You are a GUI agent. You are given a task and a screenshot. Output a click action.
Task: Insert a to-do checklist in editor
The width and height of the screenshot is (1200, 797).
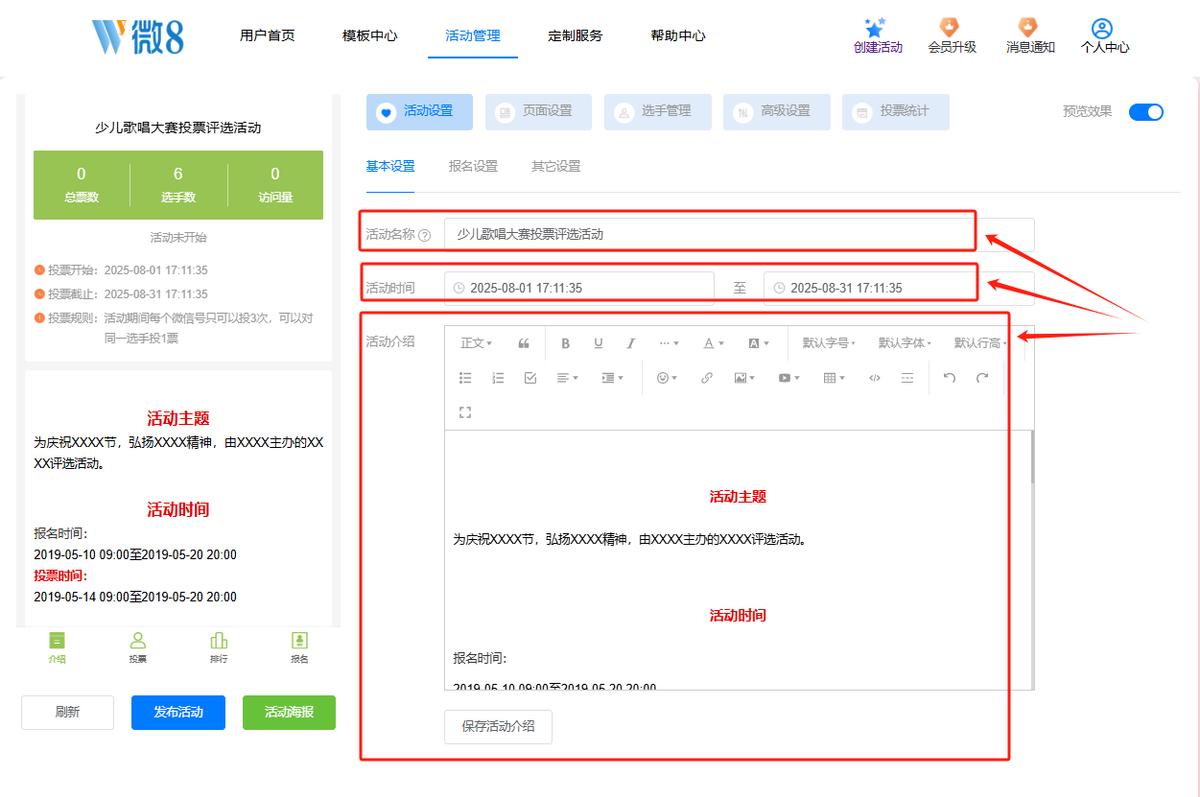[531, 378]
